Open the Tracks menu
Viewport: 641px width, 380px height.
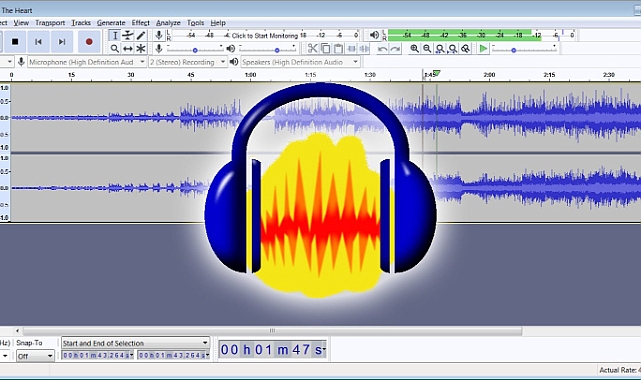point(81,23)
